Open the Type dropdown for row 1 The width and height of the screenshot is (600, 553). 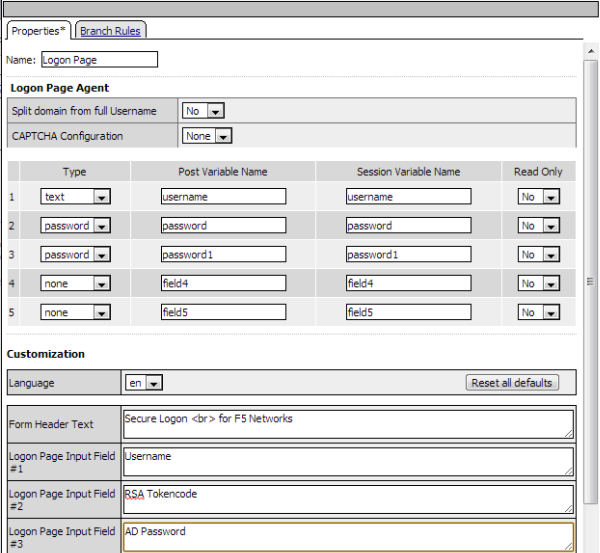[x=74, y=197]
